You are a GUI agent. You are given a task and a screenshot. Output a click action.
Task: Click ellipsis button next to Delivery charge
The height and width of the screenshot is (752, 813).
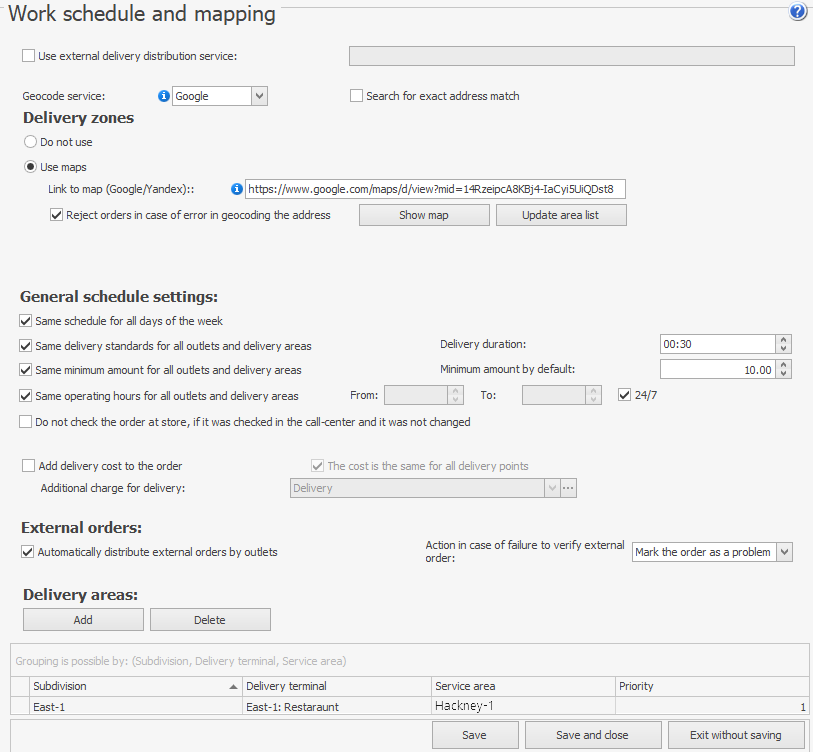[569, 488]
